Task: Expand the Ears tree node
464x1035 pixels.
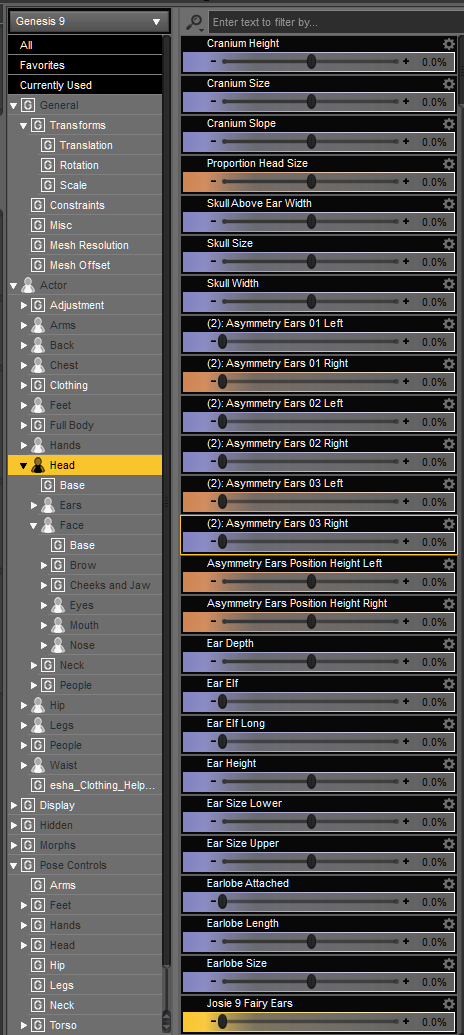Action: point(34,506)
